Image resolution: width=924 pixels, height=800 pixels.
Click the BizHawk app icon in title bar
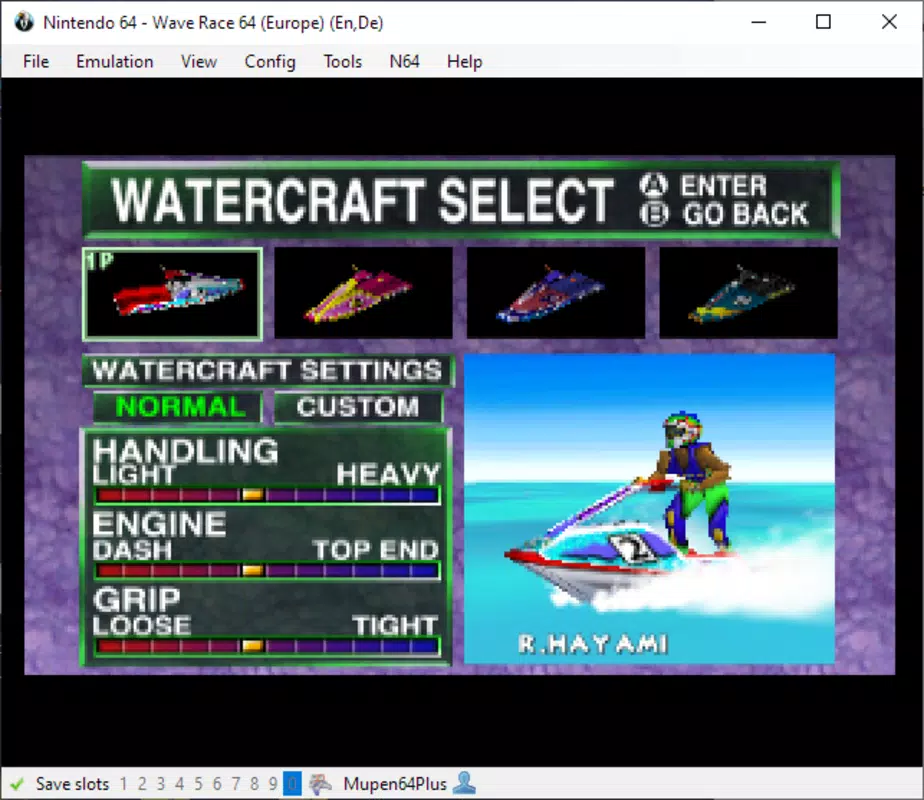[24, 22]
